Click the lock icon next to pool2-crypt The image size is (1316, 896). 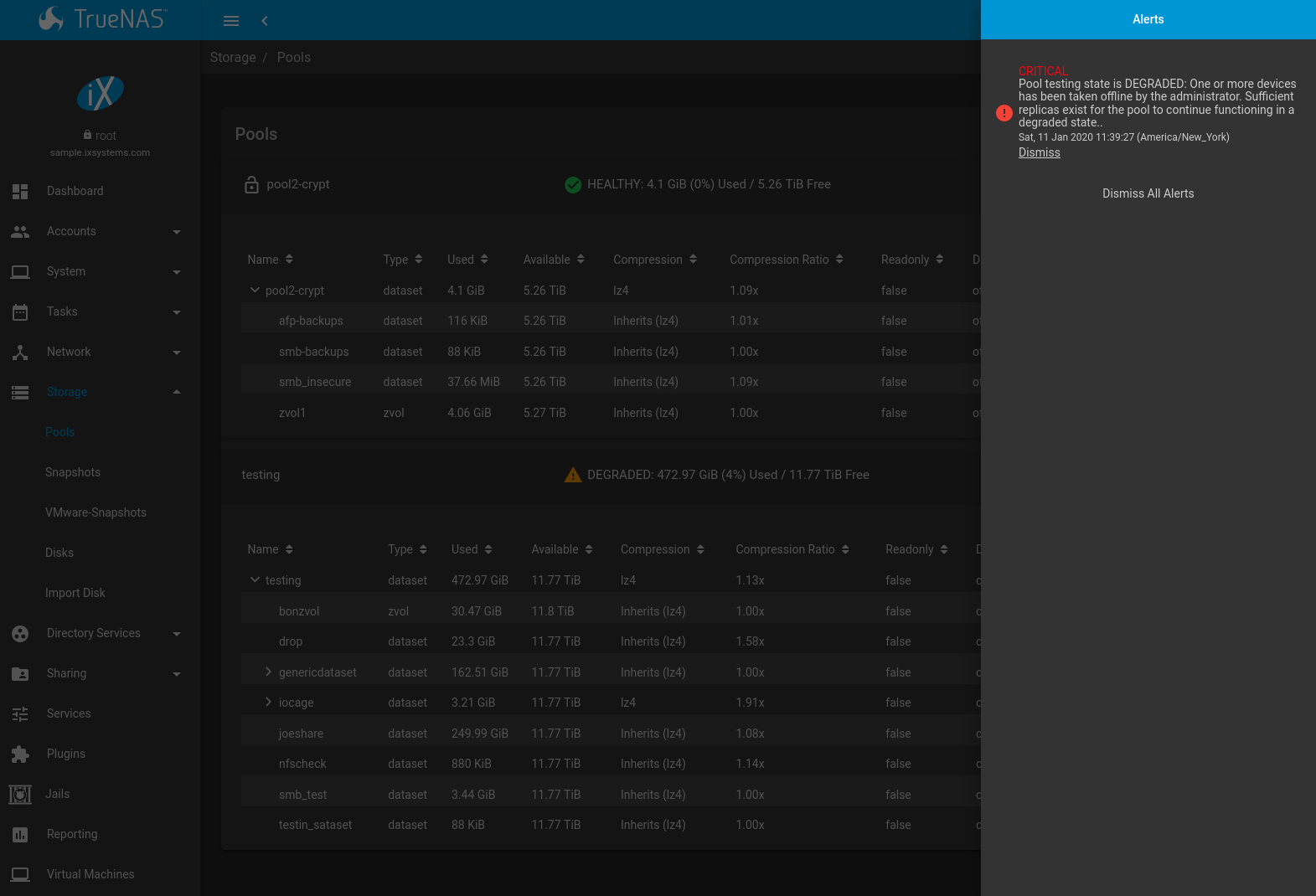click(251, 184)
